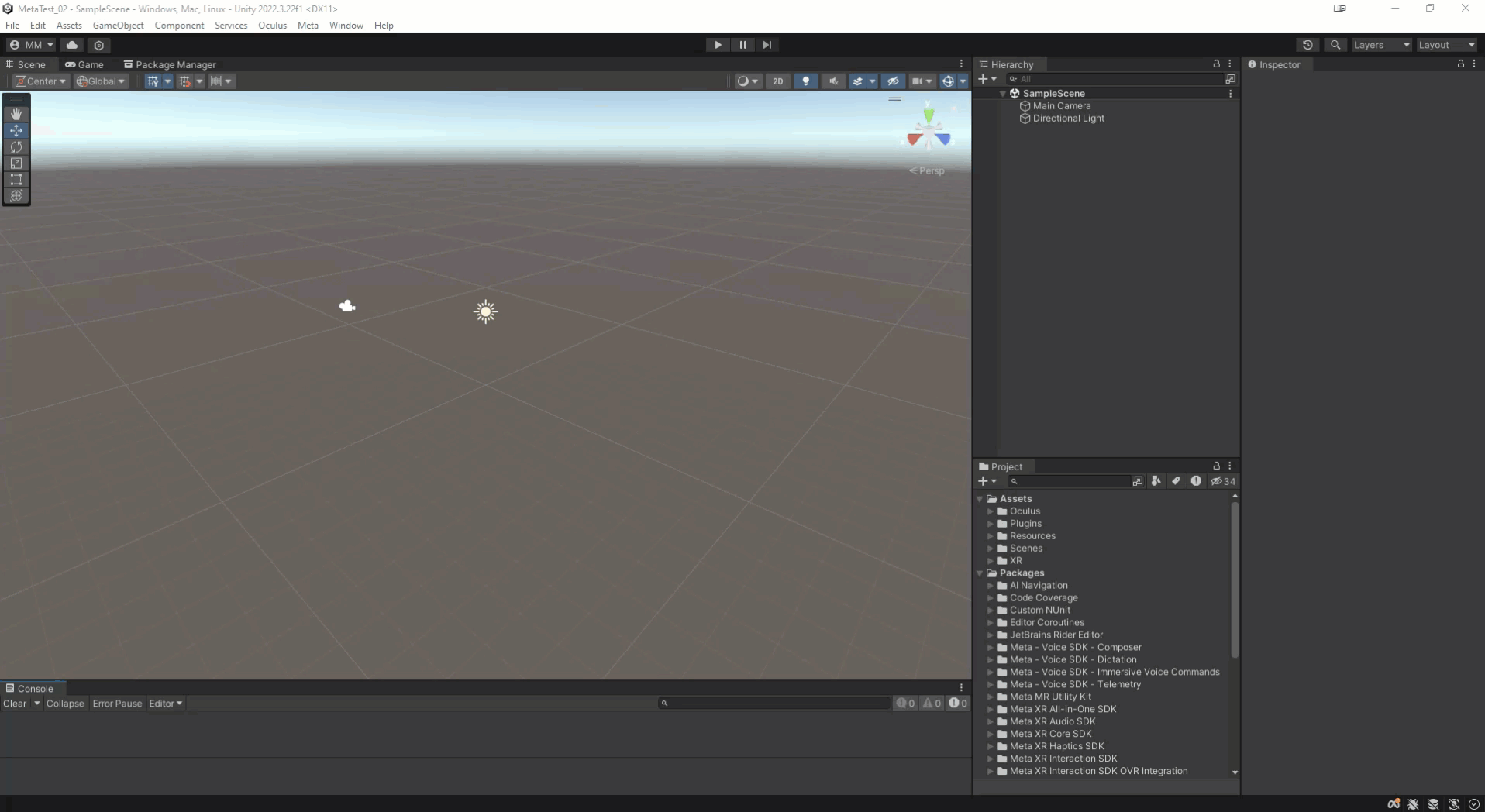Switch to the Package Manager tab
This screenshot has width=1485, height=812.
coord(170,64)
